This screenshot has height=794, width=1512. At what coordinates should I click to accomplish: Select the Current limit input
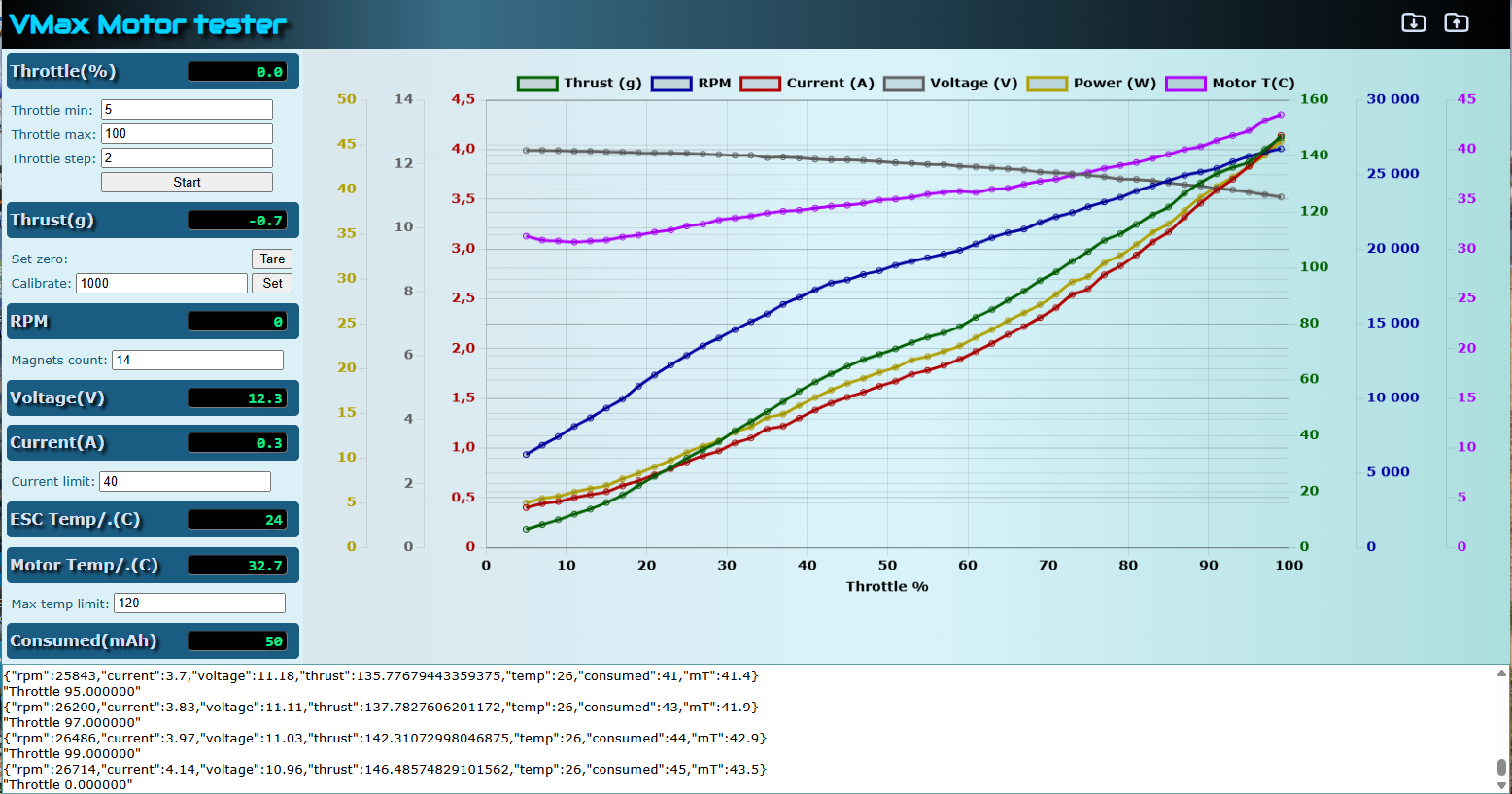(185, 481)
